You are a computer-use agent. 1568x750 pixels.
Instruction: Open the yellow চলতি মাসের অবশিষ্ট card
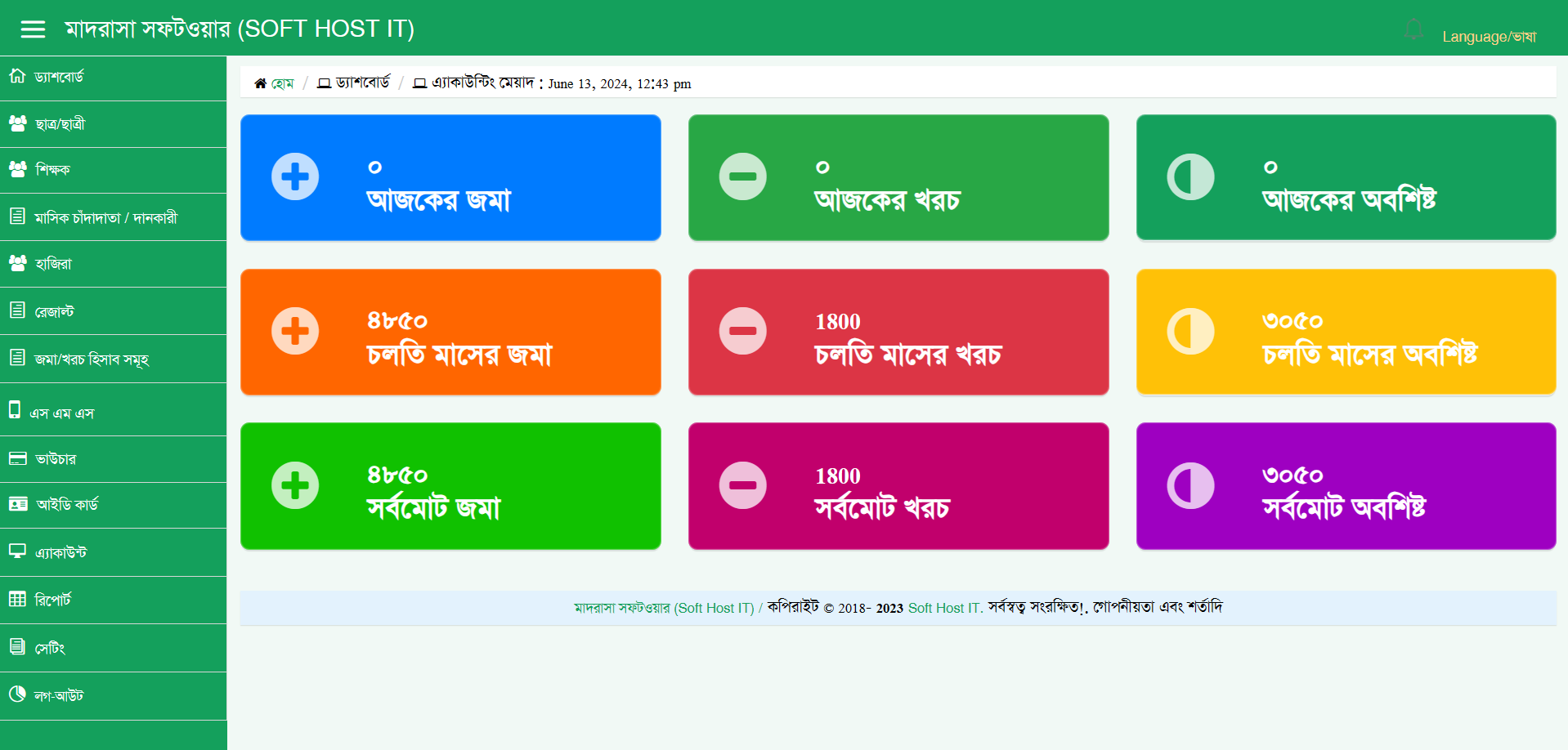tap(1346, 332)
